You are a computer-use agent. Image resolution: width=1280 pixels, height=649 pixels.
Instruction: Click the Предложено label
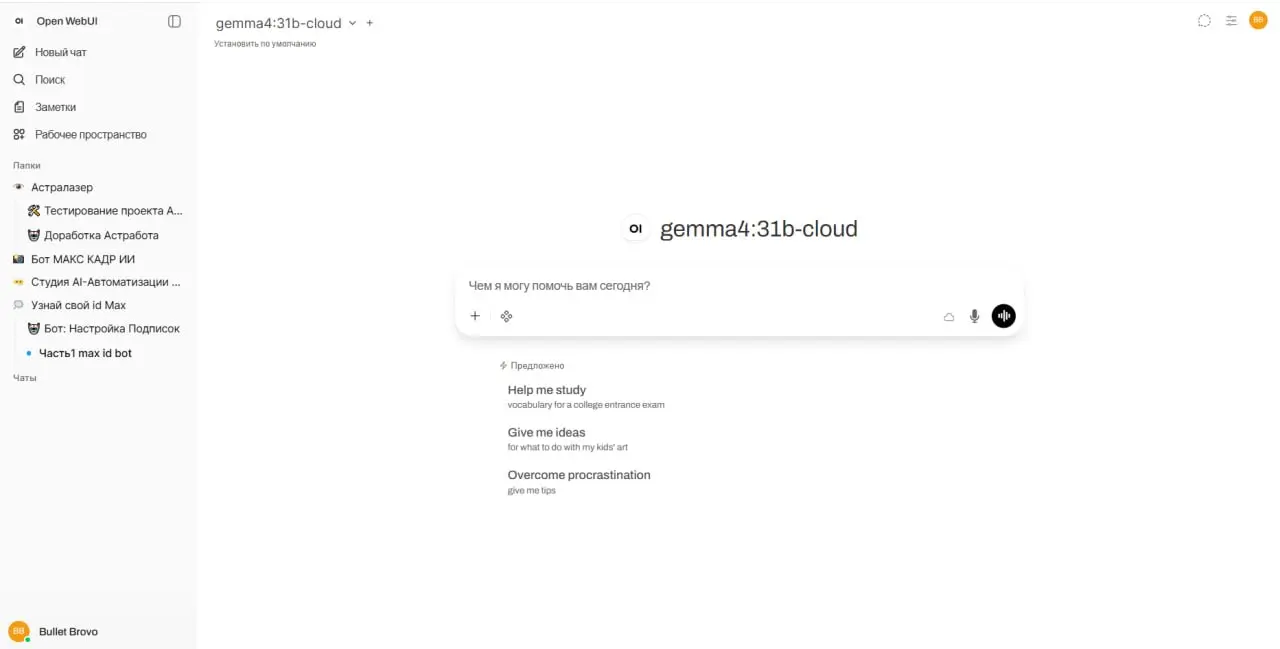tap(537, 366)
